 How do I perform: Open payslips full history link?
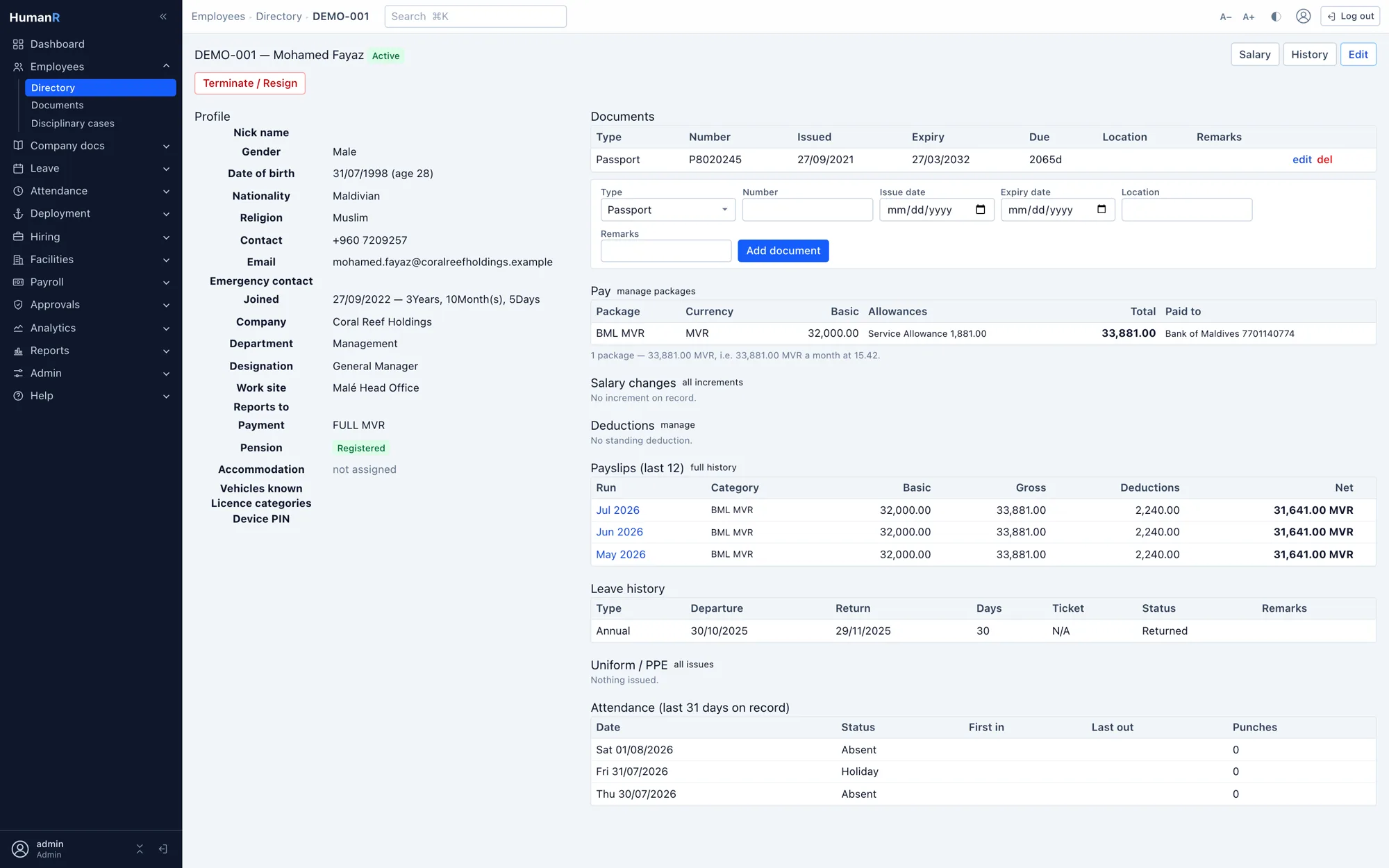click(713, 468)
